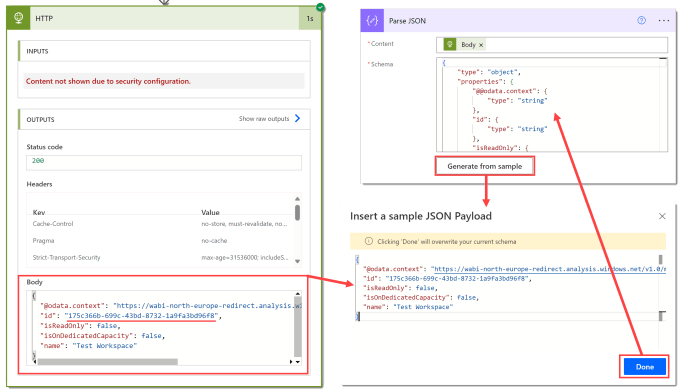Click the green success checkmark on HTTP
Viewport: 680px width, 391px height.
(x=320, y=7)
